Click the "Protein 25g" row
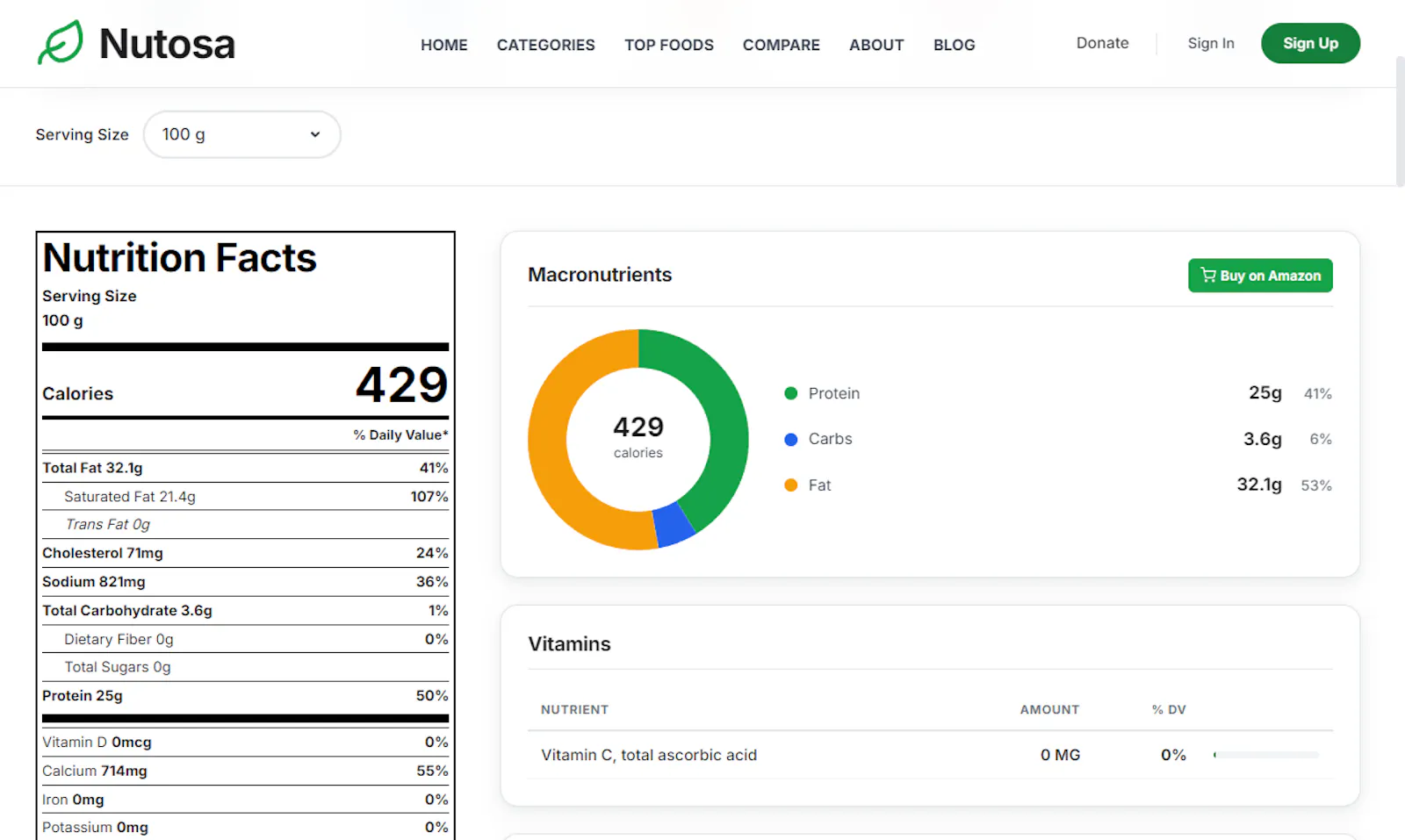1405x840 pixels. (245, 696)
